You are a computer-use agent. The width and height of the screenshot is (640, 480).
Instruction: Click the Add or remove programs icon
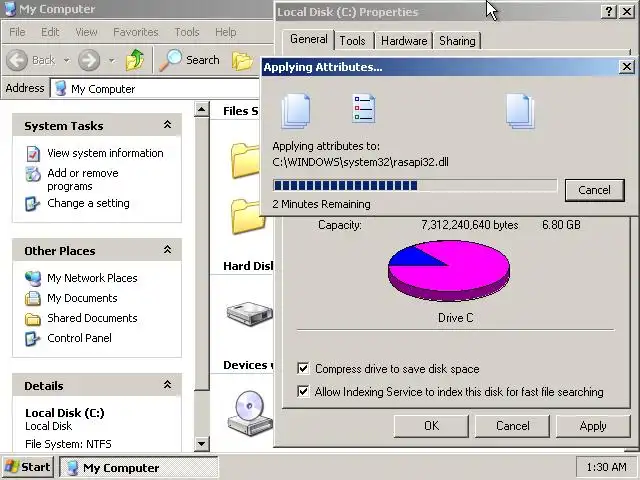33,174
